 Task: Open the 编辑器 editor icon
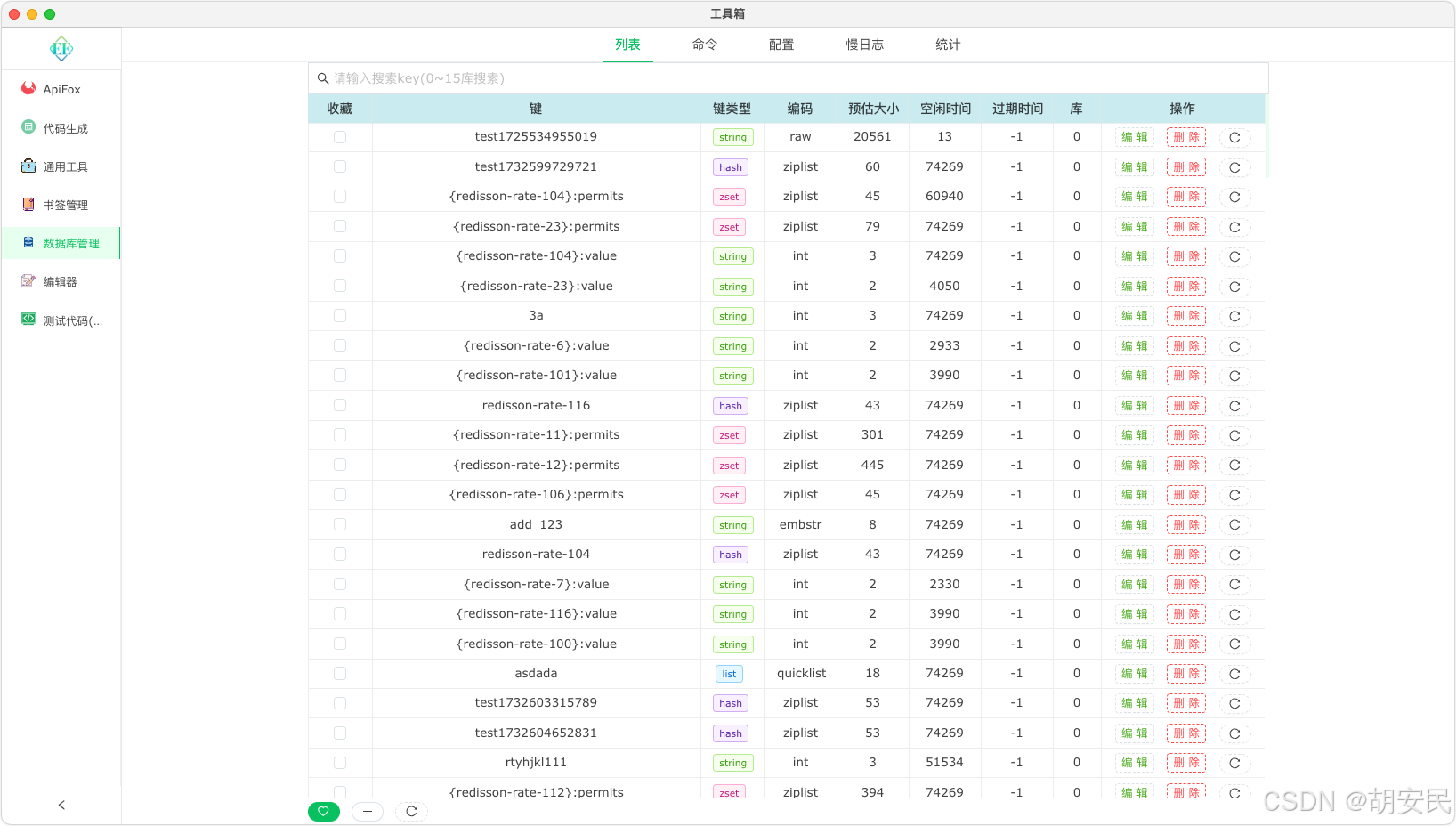[28, 280]
